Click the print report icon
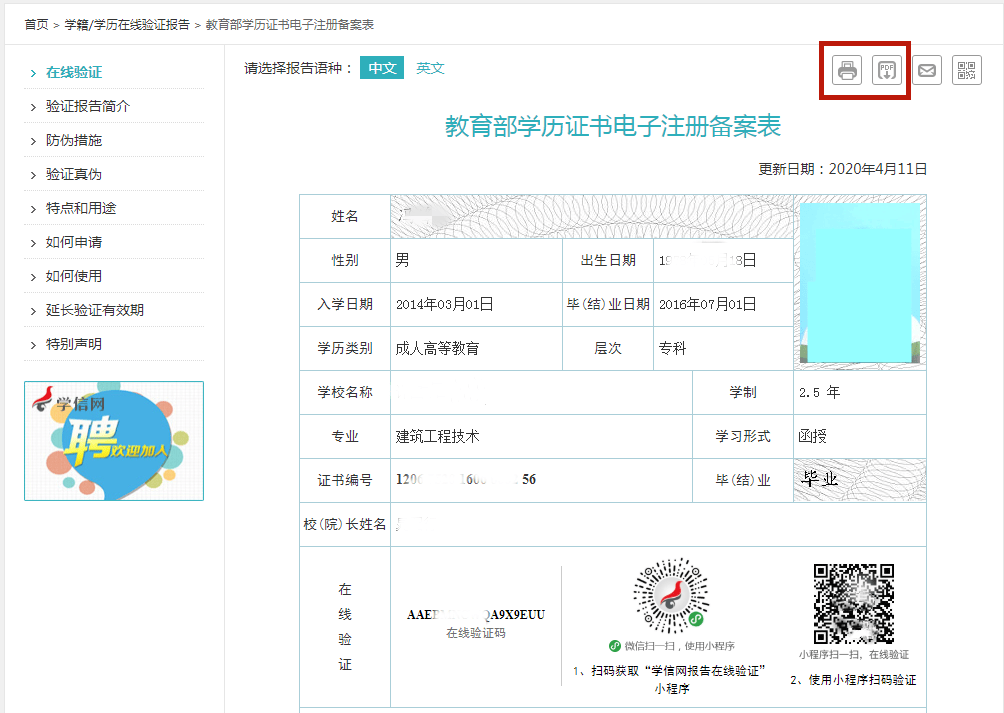This screenshot has width=1004, height=713. pyautogui.click(x=847, y=70)
